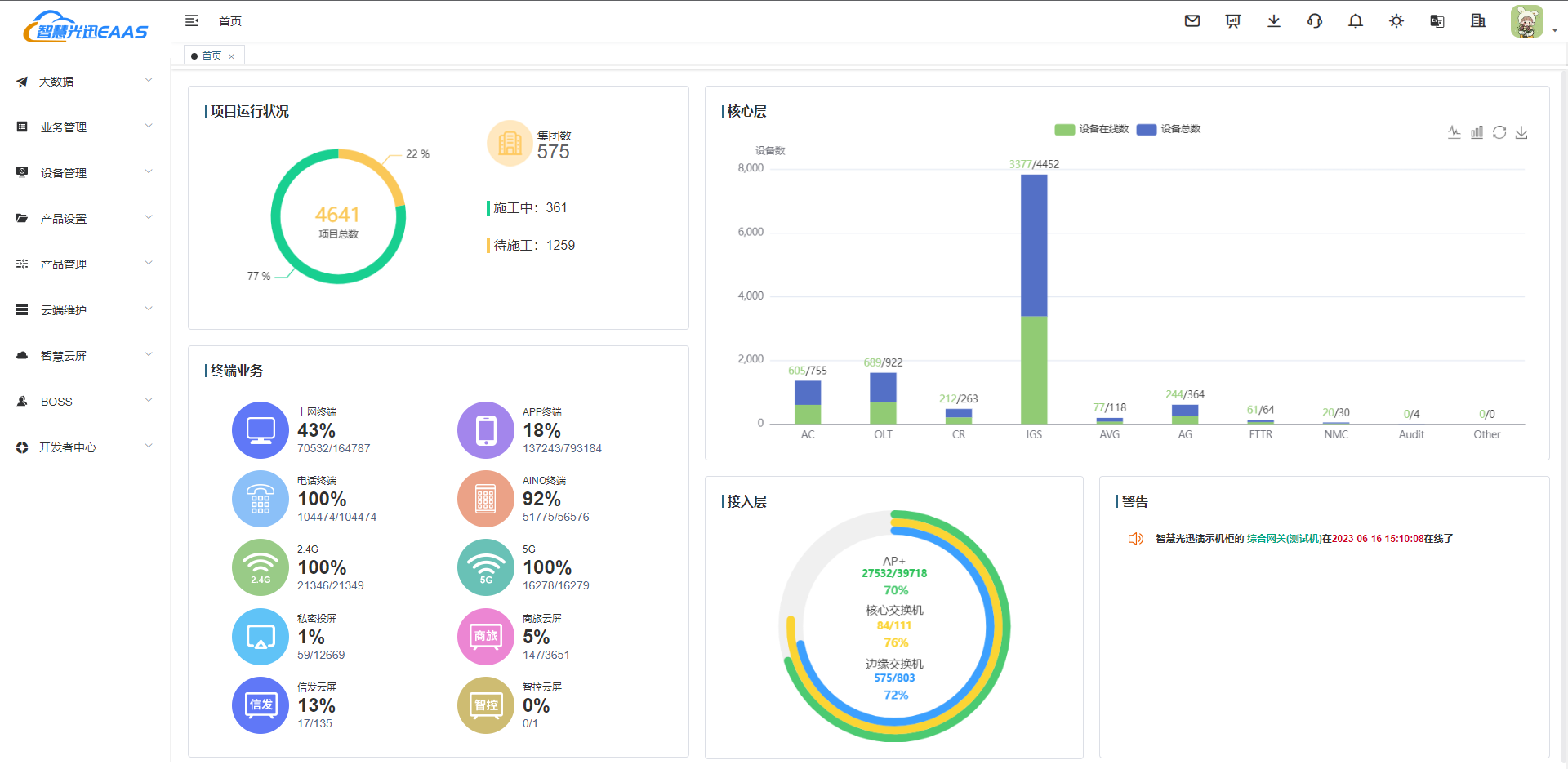Expand the 设备管理 sidebar menu
1568x769 pixels.
(x=82, y=173)
